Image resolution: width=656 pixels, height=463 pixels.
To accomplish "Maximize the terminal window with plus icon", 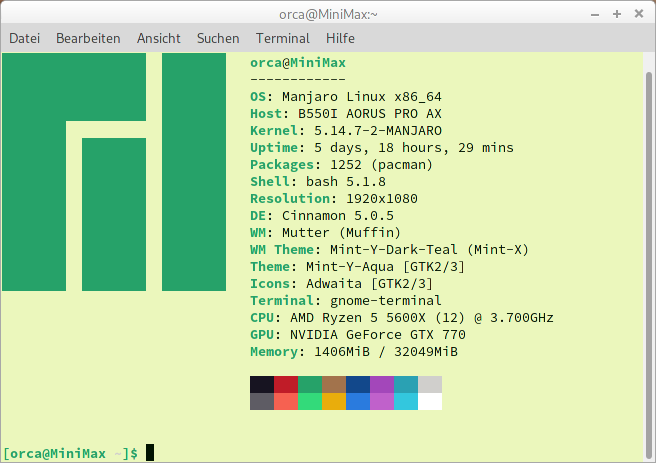I will coord(617,14).
